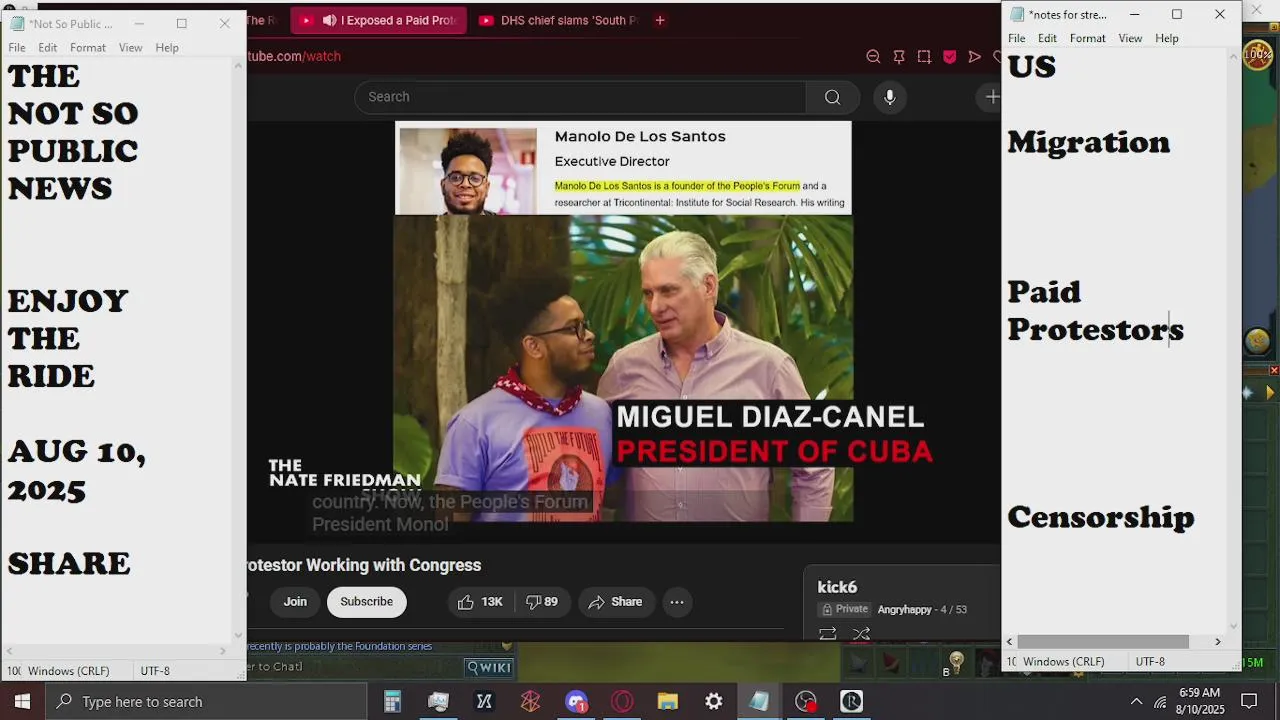The width and height of the screenshot is (1280, 720).
Task: Switch to the 'DHS chief slams South P' tab
Action: coord(558,20)
